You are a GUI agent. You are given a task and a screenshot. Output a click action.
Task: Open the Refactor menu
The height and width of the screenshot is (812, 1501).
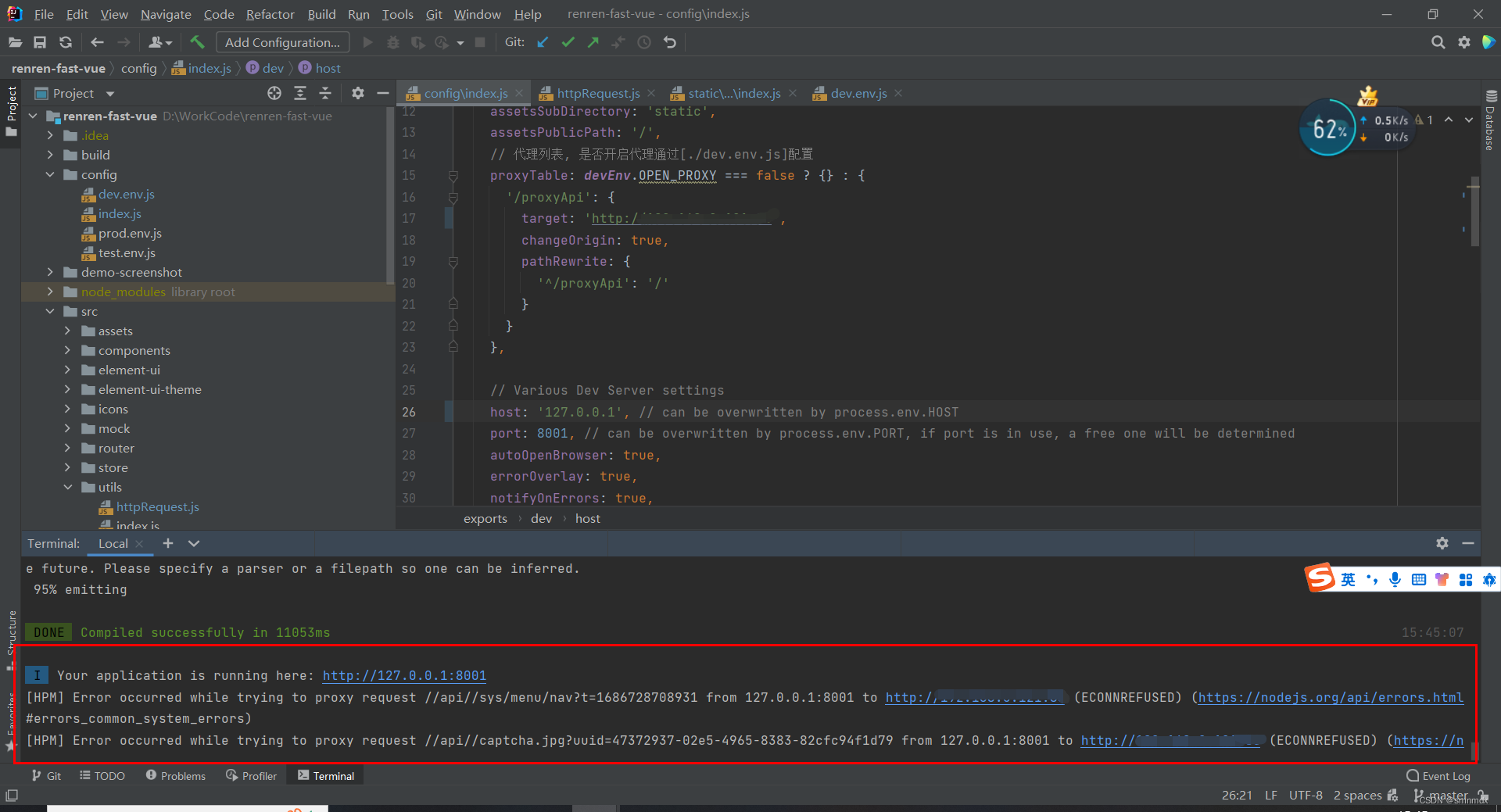(270, 14)
